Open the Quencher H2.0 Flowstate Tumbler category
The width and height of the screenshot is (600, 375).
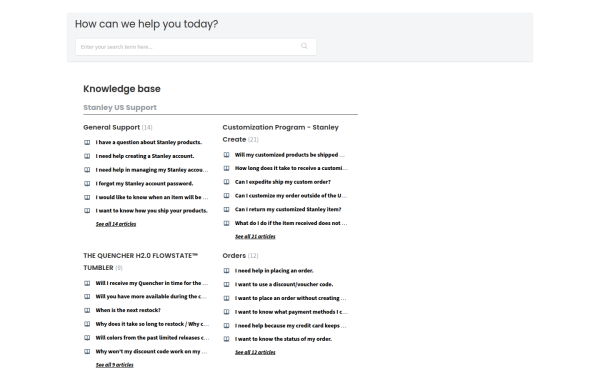coord(140,262)
